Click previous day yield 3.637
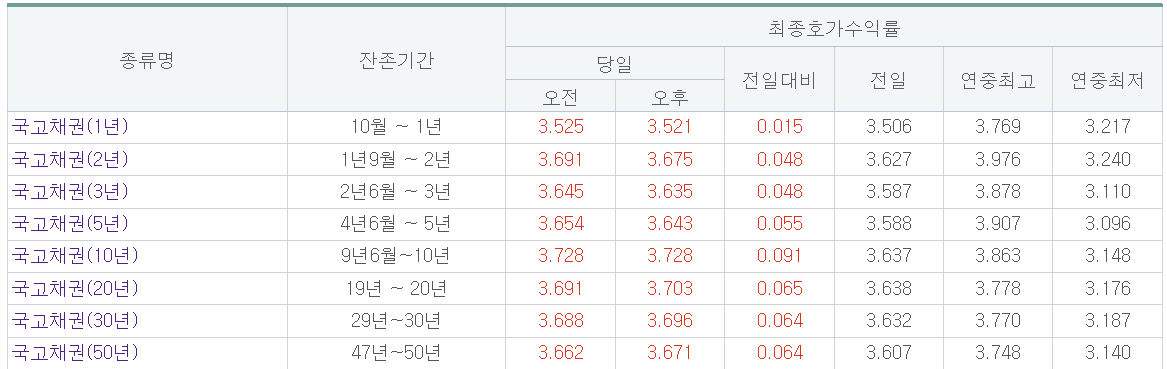The image size is (1167, 369). click(x=889, y=256)
